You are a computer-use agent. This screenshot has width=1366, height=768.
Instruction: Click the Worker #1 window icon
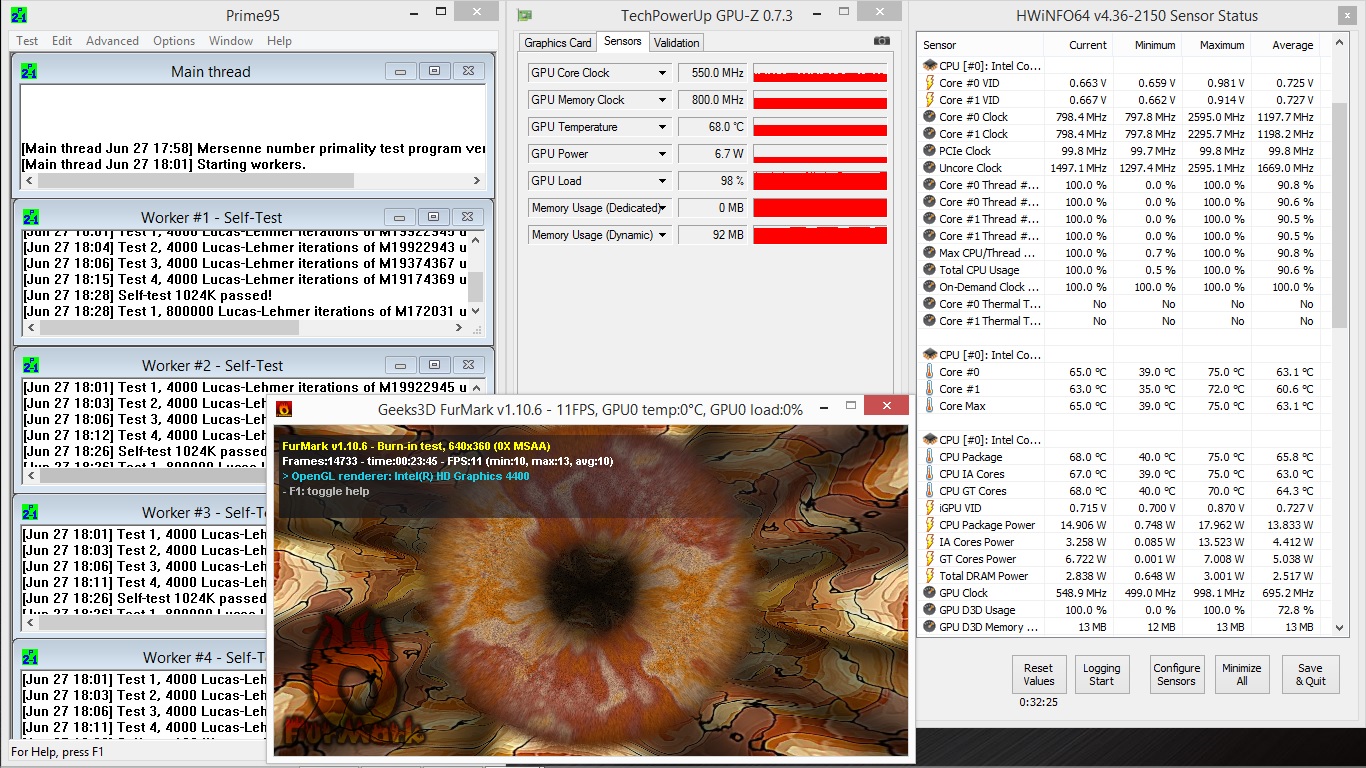click(29, 217)
